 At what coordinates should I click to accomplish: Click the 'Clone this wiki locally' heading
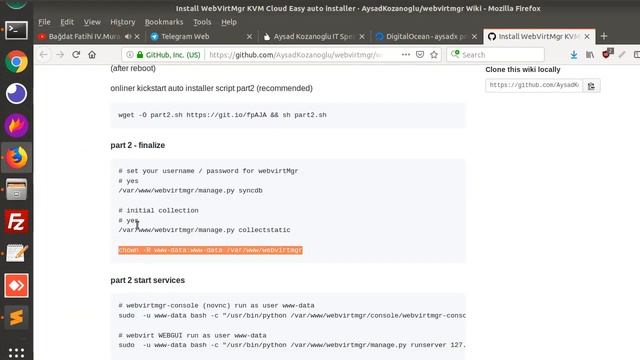(522, 69)
